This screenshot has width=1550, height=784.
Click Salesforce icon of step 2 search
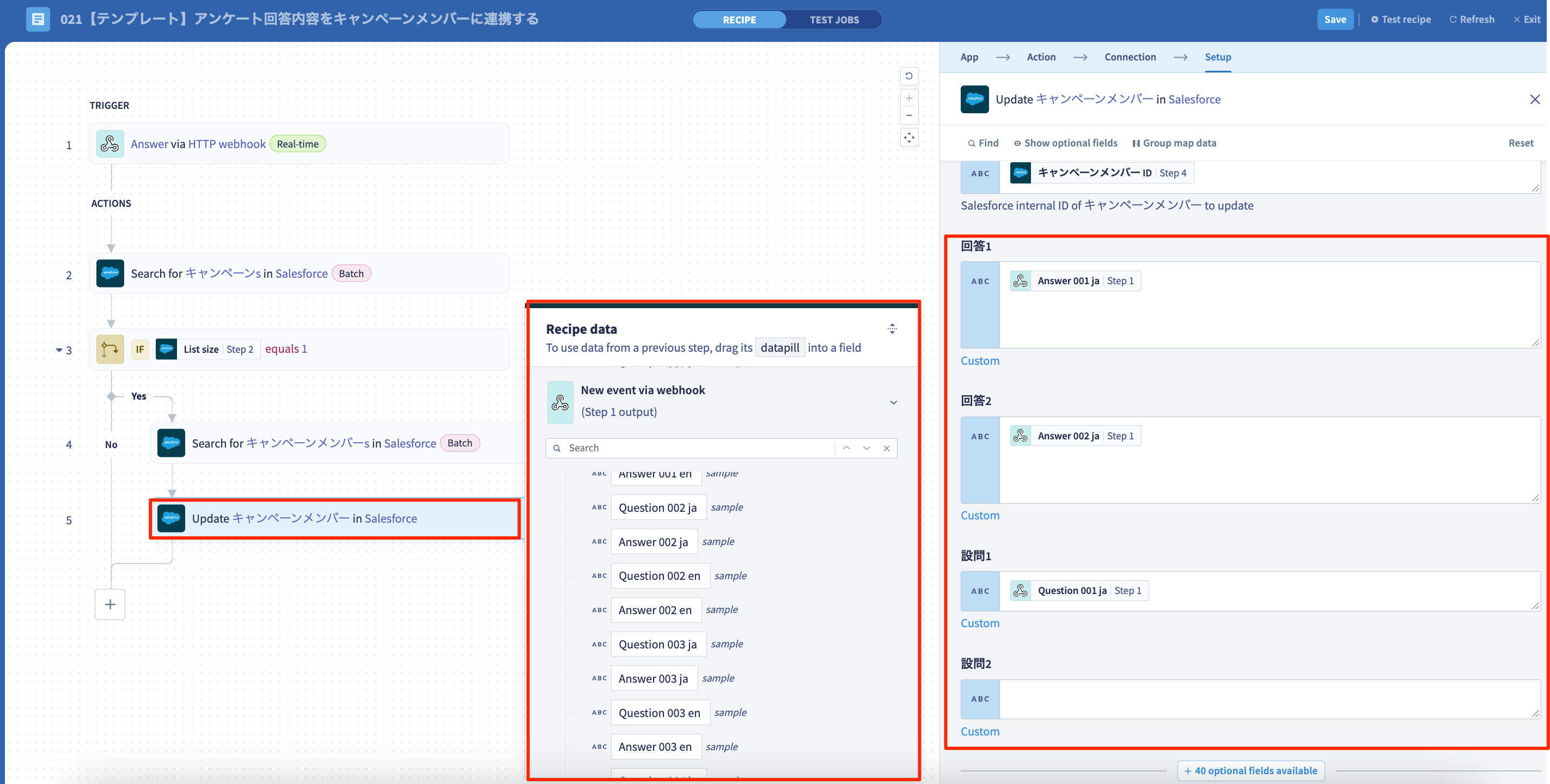(x=110, y=273)
